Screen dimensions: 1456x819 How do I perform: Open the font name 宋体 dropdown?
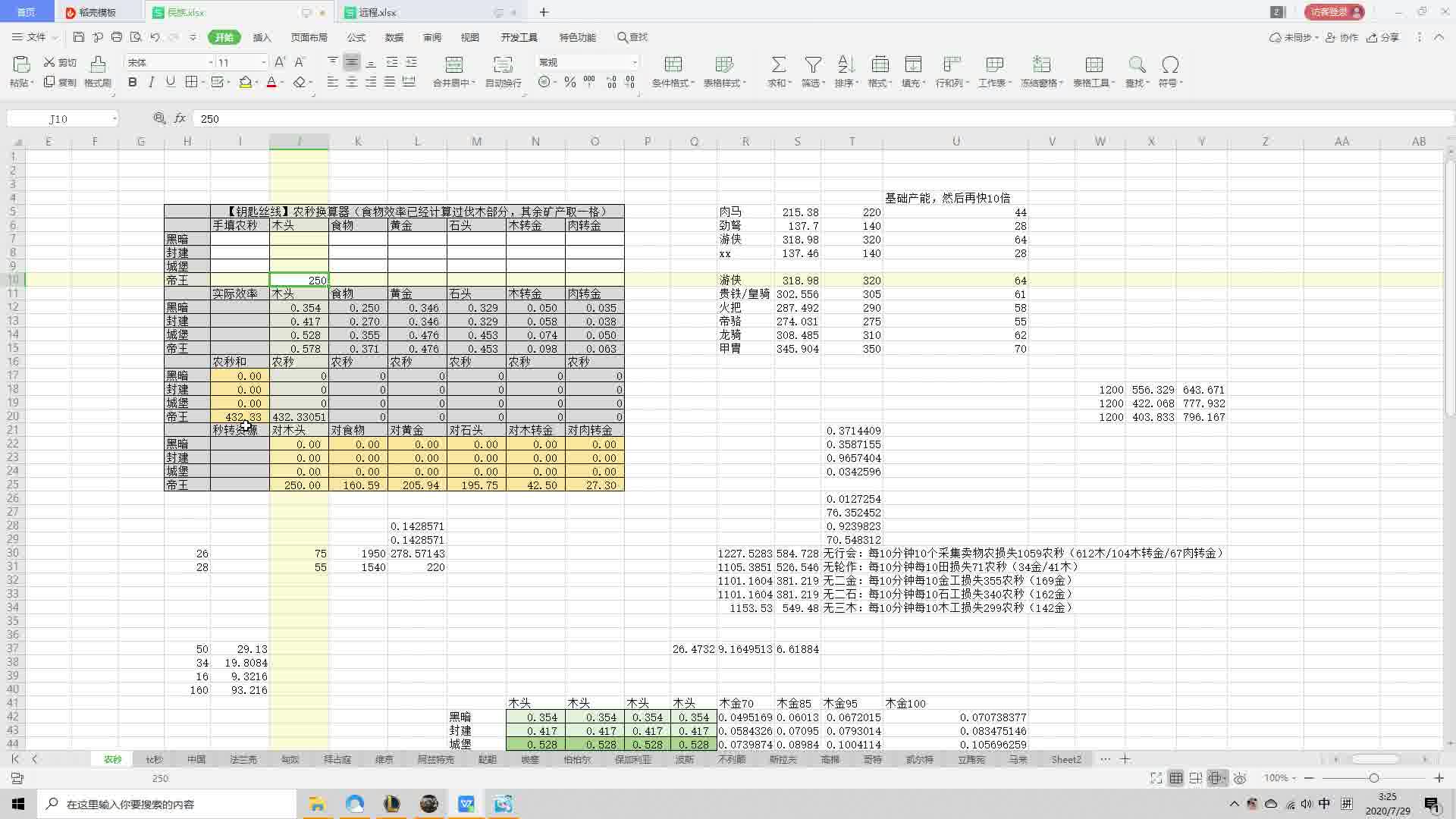click(211, 62)
